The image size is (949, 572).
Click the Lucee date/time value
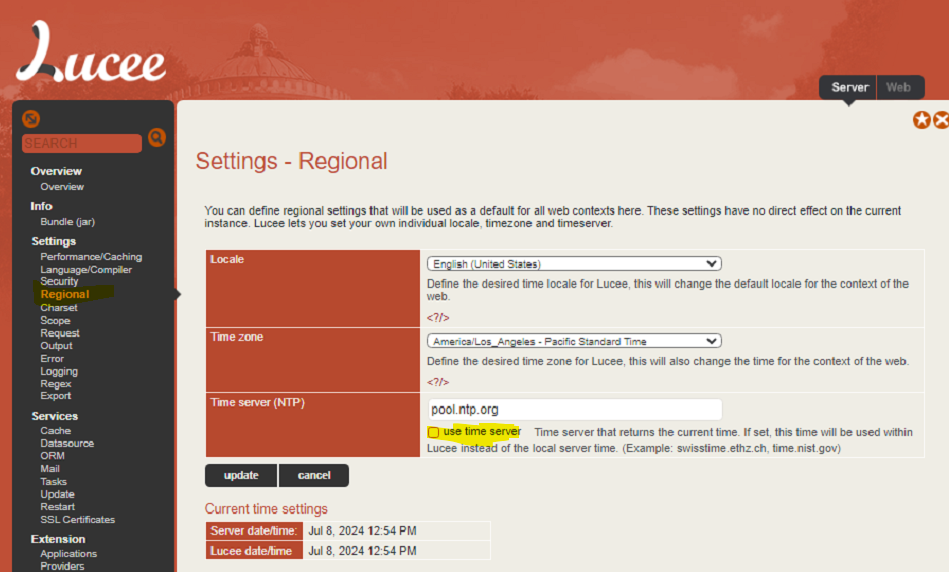click(363, 551)
